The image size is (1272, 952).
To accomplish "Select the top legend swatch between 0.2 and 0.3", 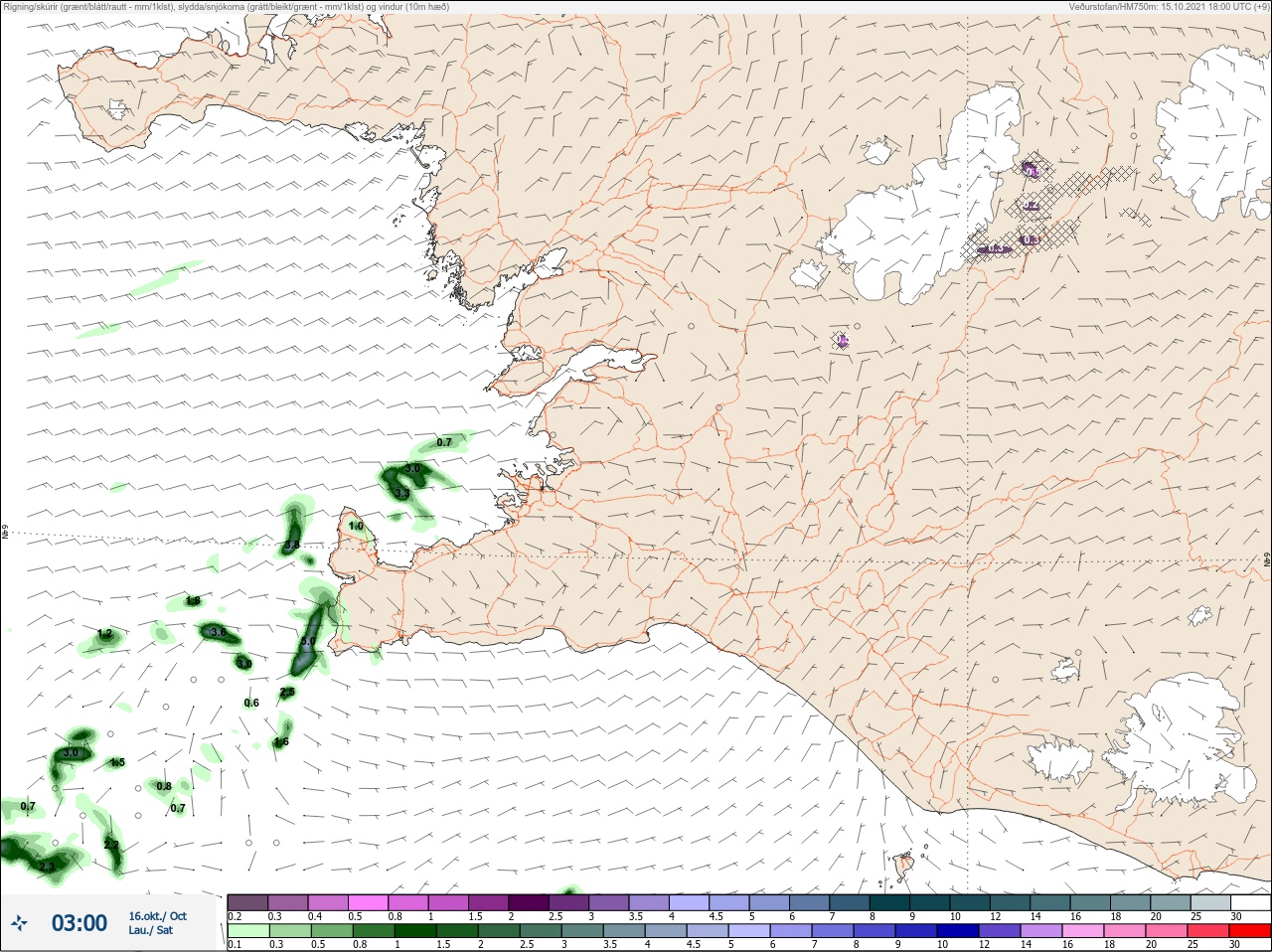I will click(x=247, y=901).
